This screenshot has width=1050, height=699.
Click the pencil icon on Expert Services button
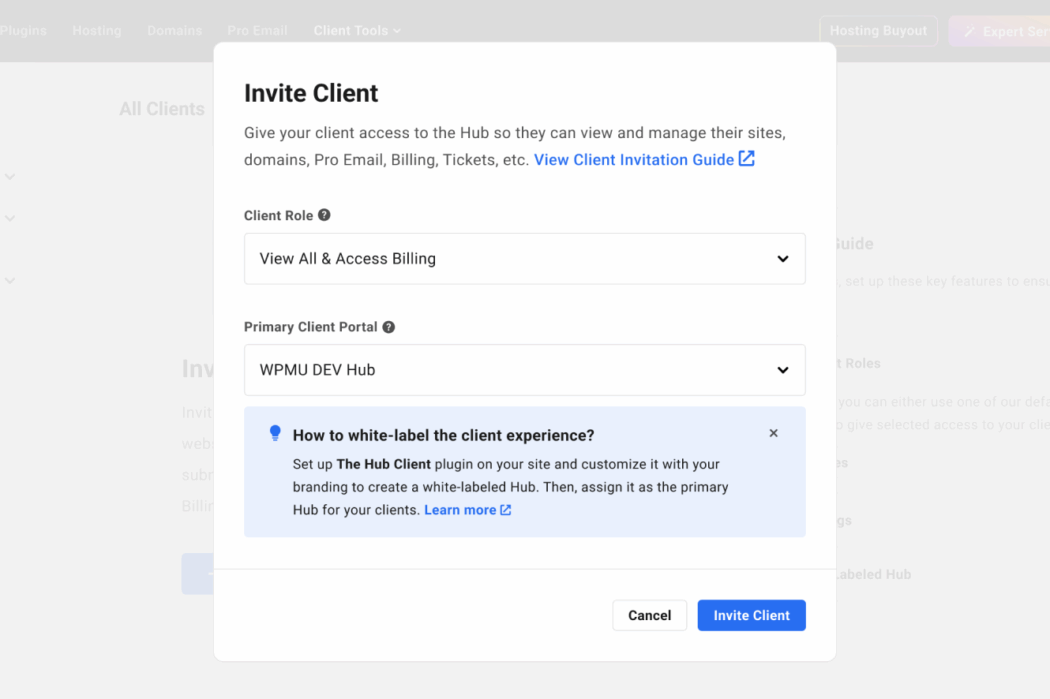pos(969,30)
